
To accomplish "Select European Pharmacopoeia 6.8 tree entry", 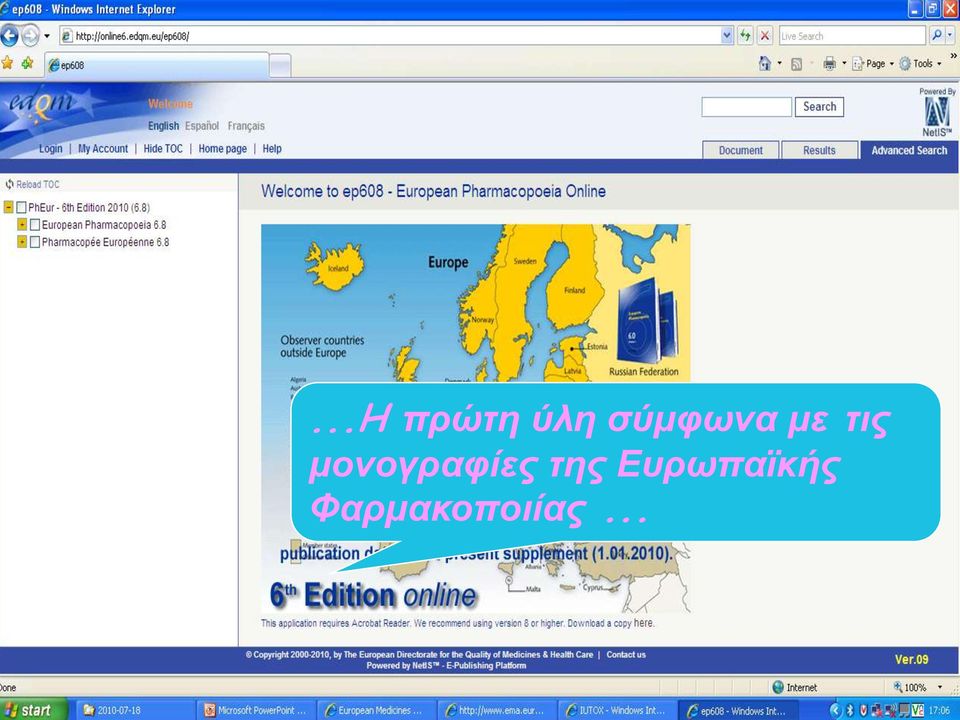I will 104,225.
